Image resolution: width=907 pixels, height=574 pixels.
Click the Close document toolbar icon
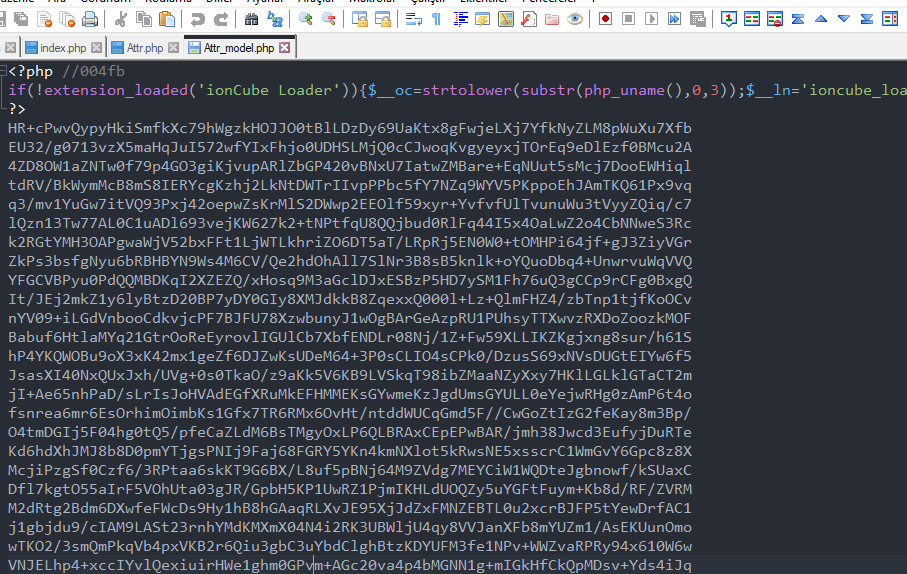click(x=45, y=19)
